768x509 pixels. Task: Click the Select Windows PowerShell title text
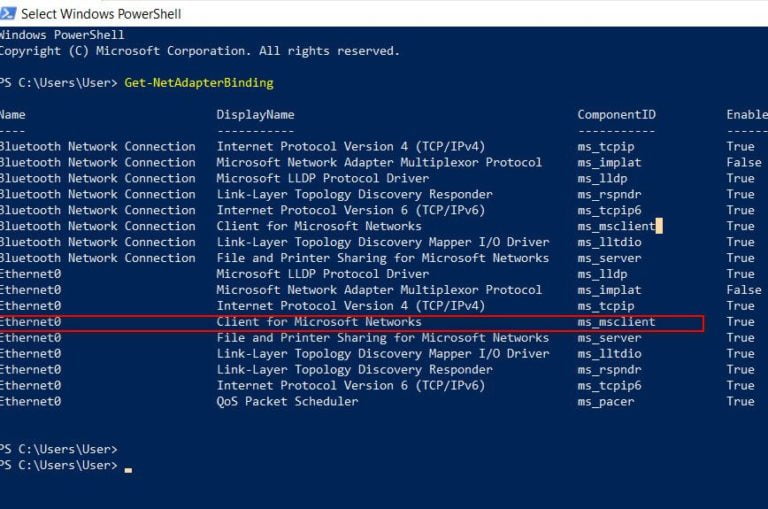101,14
